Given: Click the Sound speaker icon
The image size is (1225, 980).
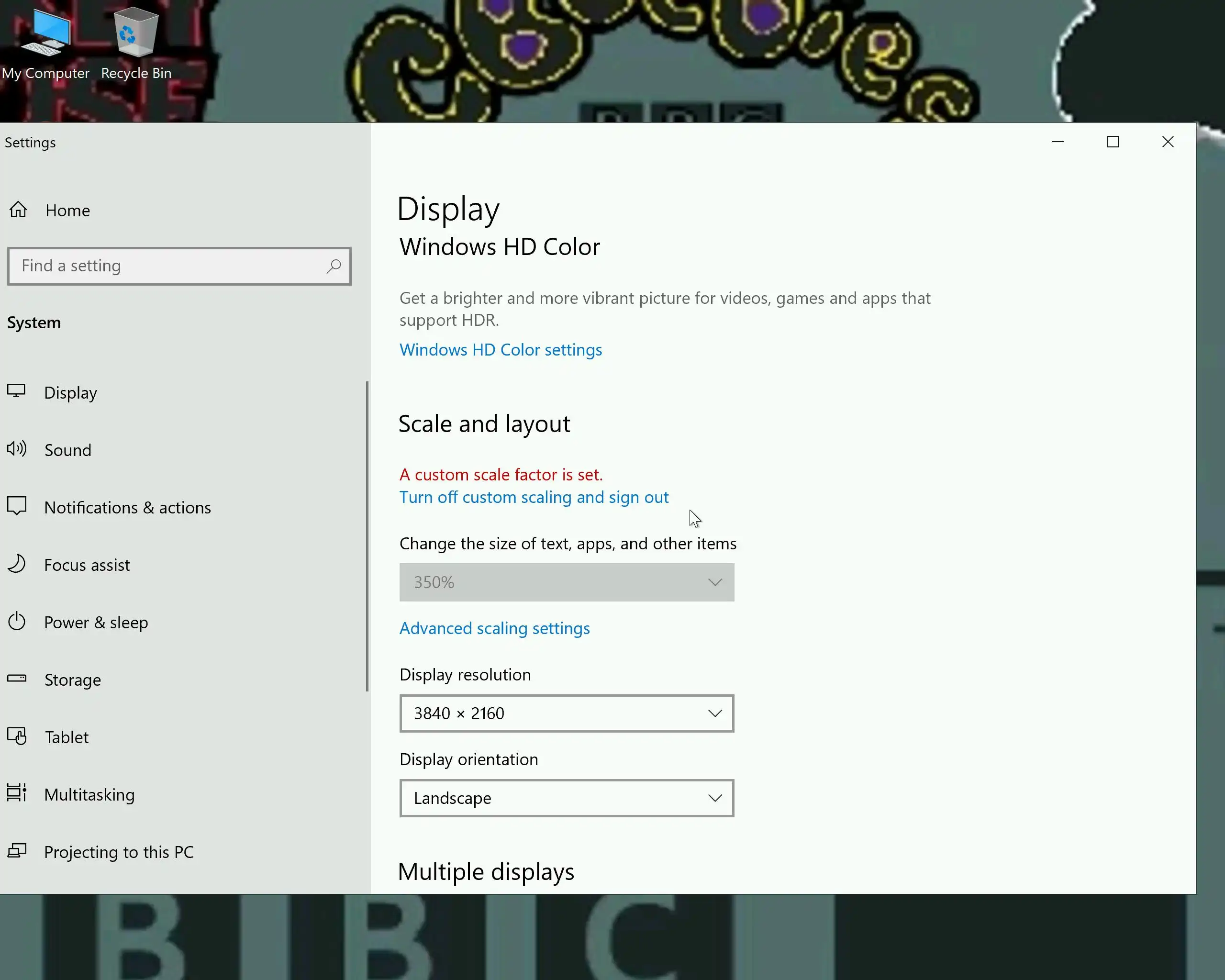Looking at the screenshot, I should (16, 449).
